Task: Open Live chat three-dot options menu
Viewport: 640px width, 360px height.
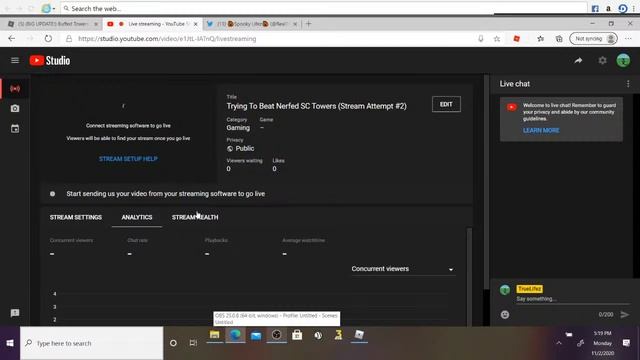Action: [x=628, y=84]
